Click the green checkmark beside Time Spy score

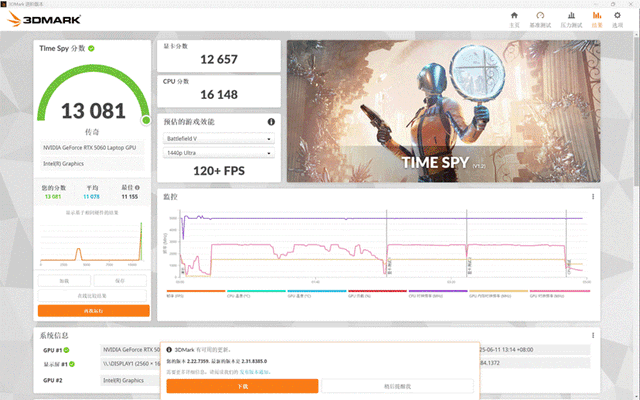[x=91, y=48]
